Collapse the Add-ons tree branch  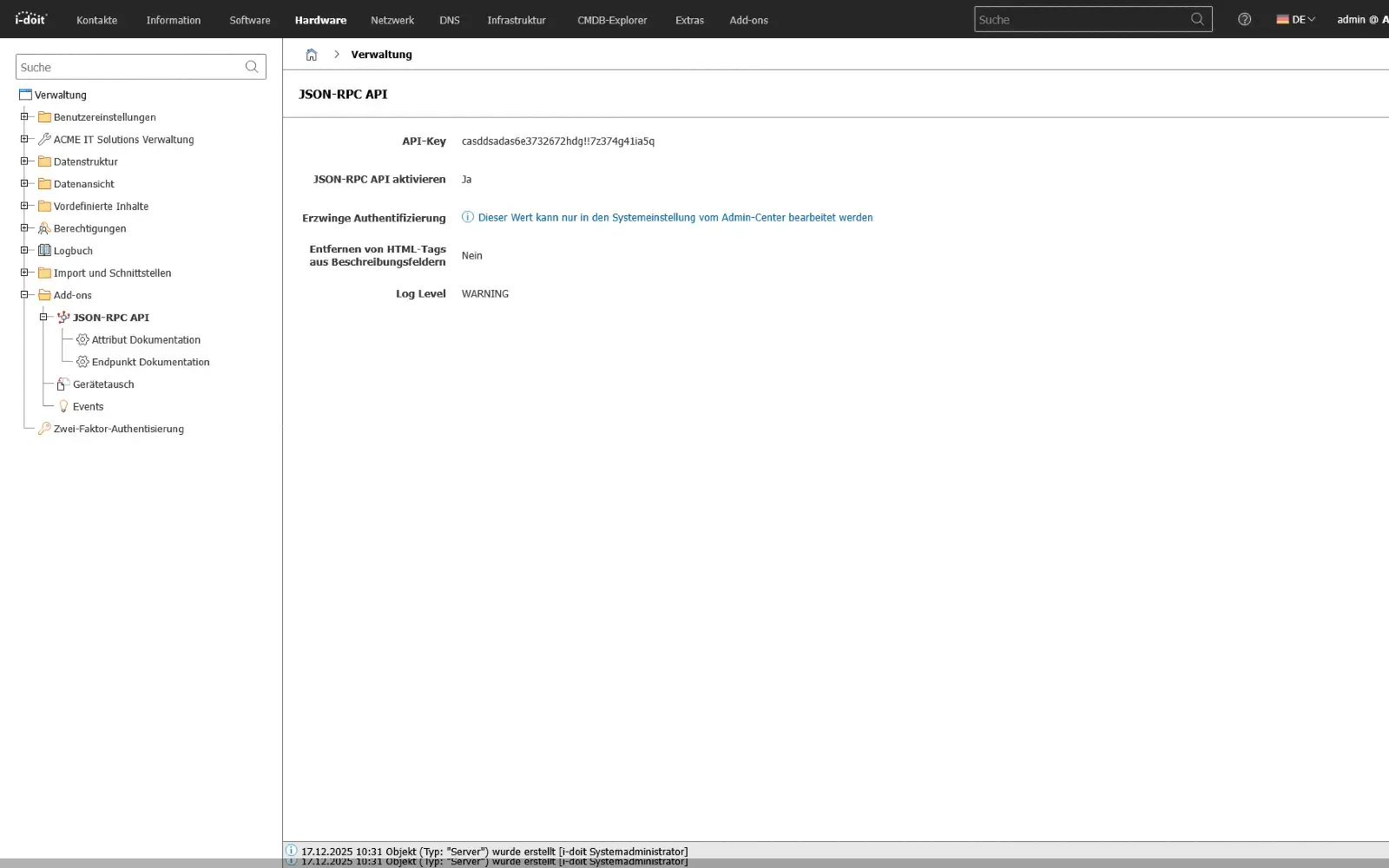[25, 295]
